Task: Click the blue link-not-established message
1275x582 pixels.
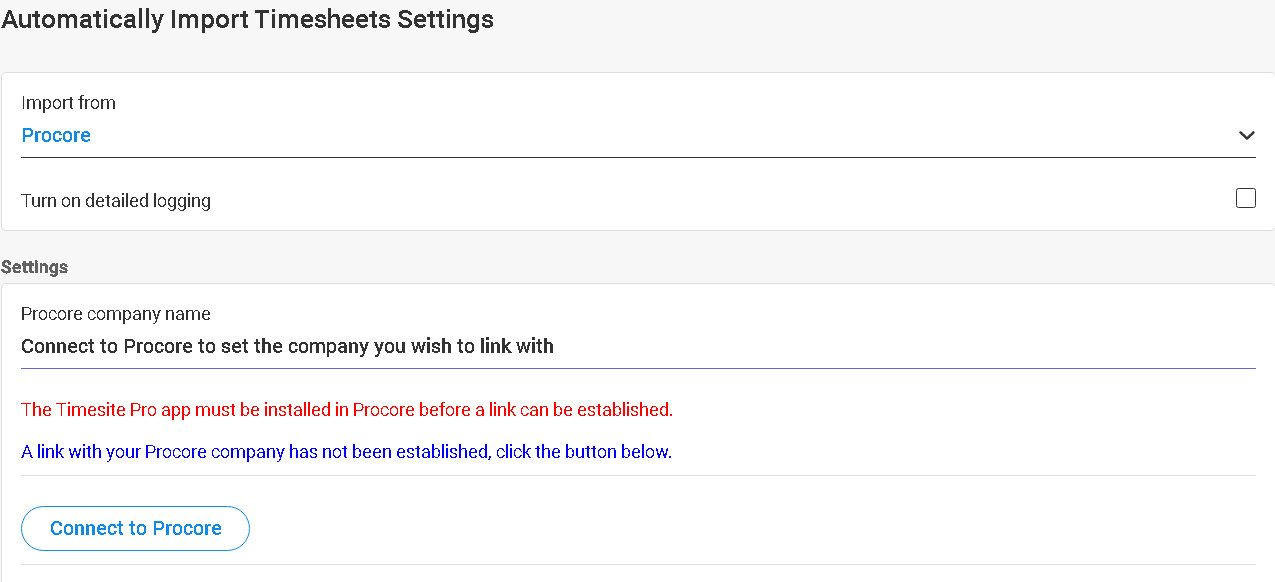Action: tap(346, 451)
